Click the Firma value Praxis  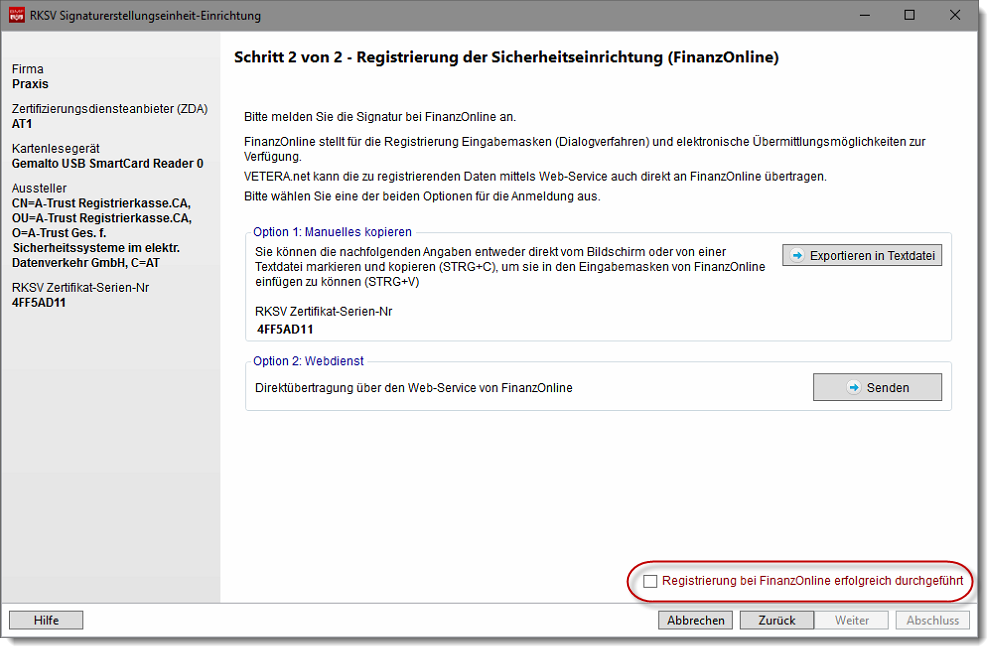[x=30, y=84]
